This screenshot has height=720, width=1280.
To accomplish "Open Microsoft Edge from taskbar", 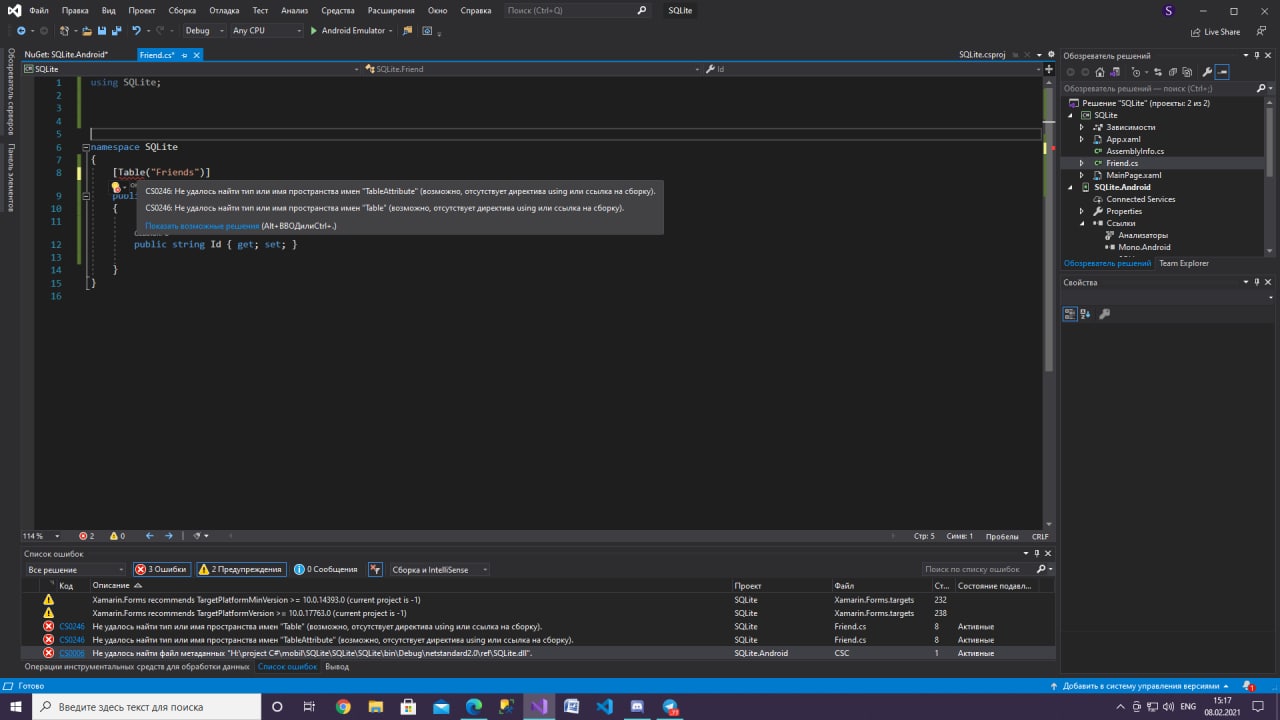I will click(474, 706).
